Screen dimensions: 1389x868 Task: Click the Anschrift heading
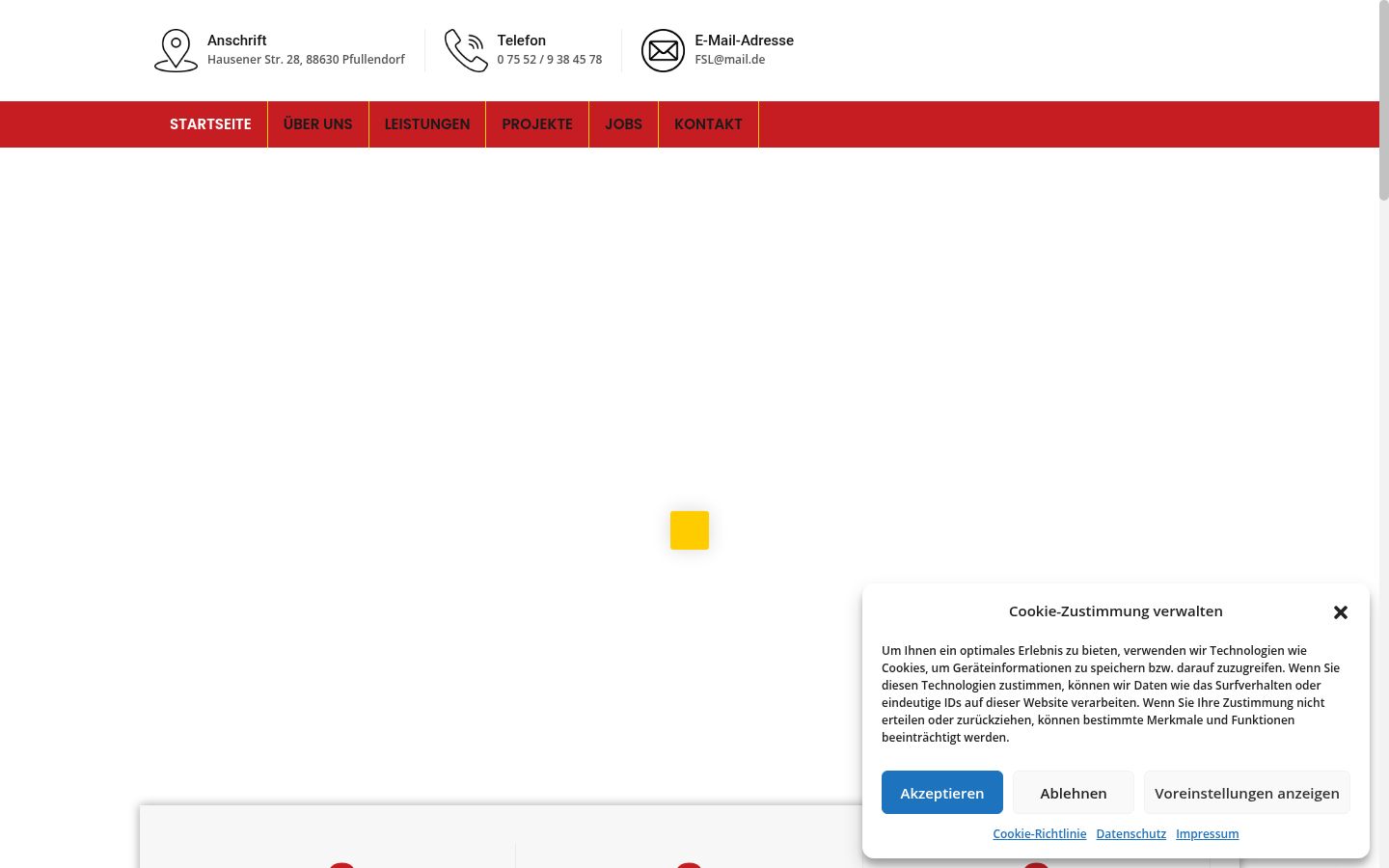[x=237, y=41]
